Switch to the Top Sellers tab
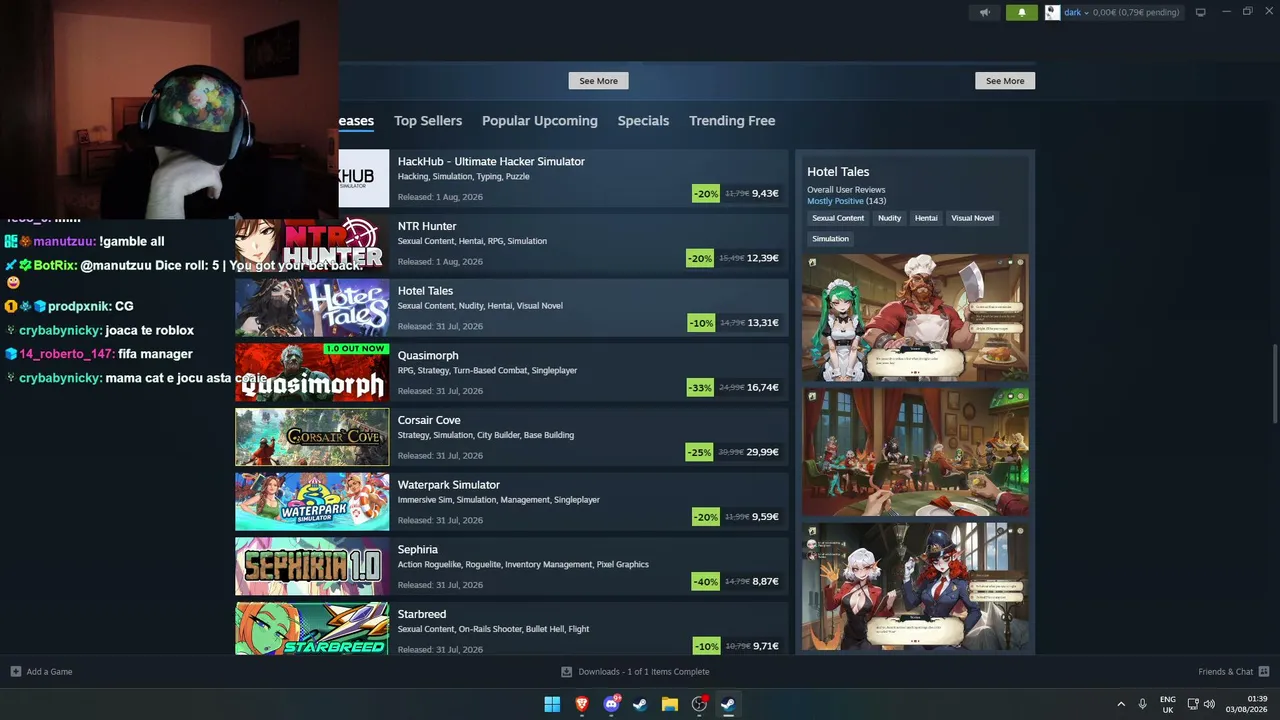The width and height of the screenshot is (1280, 720). 428,121
